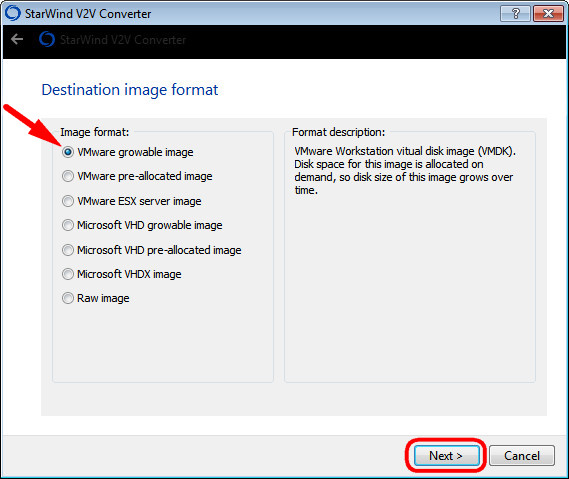This screenshot has height=479, width=569.
Task: Click the VMware ESX server image label
Action: pos(139,201)
